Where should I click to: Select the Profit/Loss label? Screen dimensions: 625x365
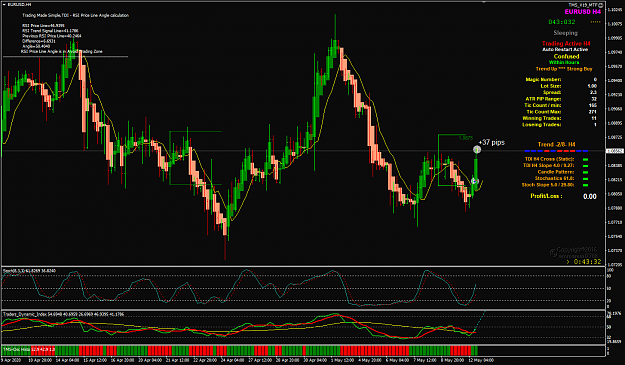(546, 196)
